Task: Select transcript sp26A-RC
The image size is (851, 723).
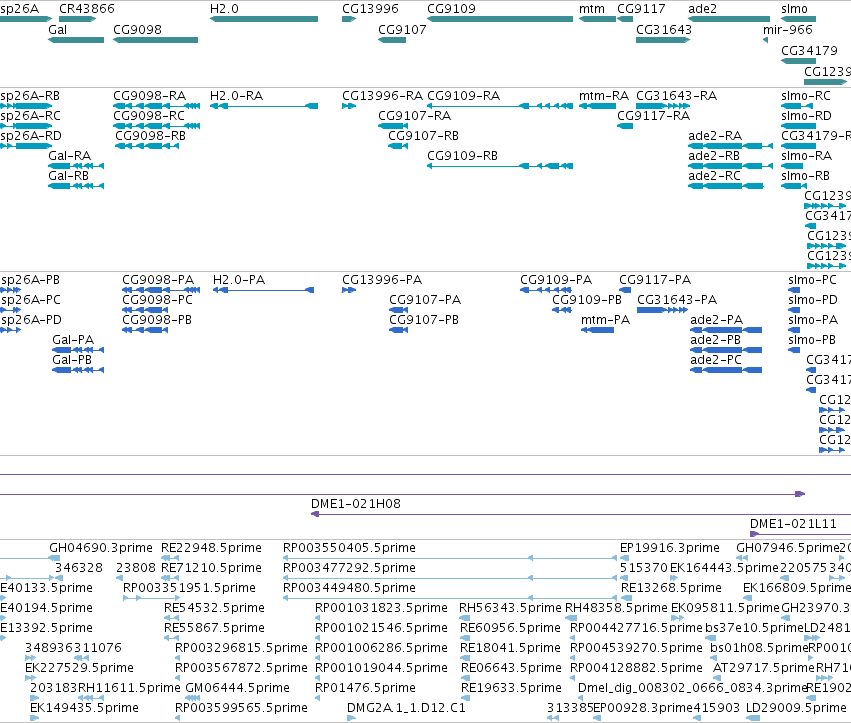Action: [26, 126]
